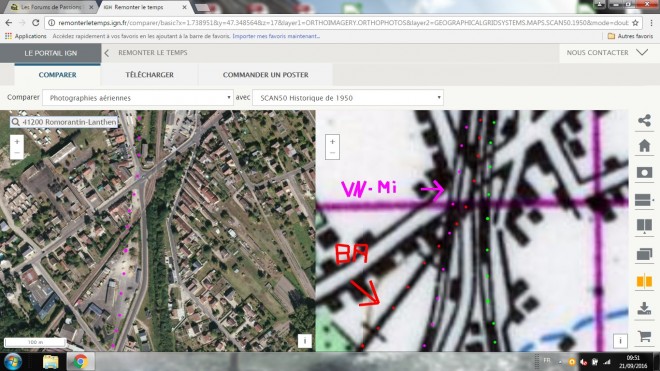This screenshot has width=660, height=371.
Task: Expand the Nous Contacter chevron
Action: [x=642, y=53]
